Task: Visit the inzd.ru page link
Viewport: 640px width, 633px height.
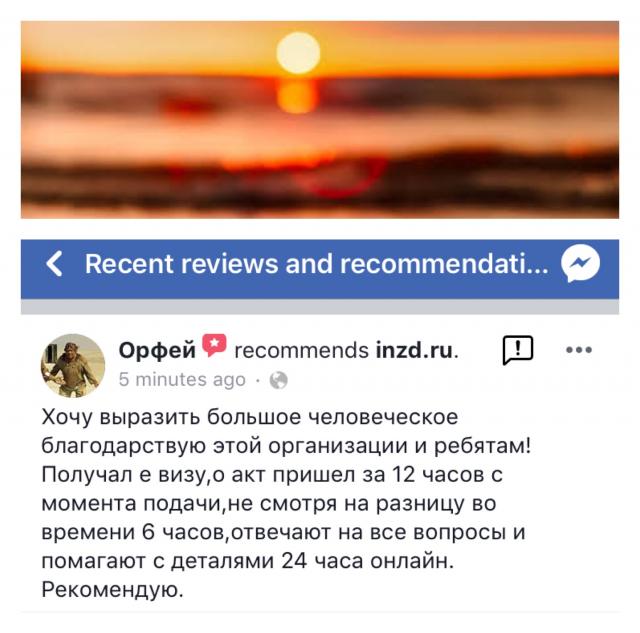Action: point(414,351)
